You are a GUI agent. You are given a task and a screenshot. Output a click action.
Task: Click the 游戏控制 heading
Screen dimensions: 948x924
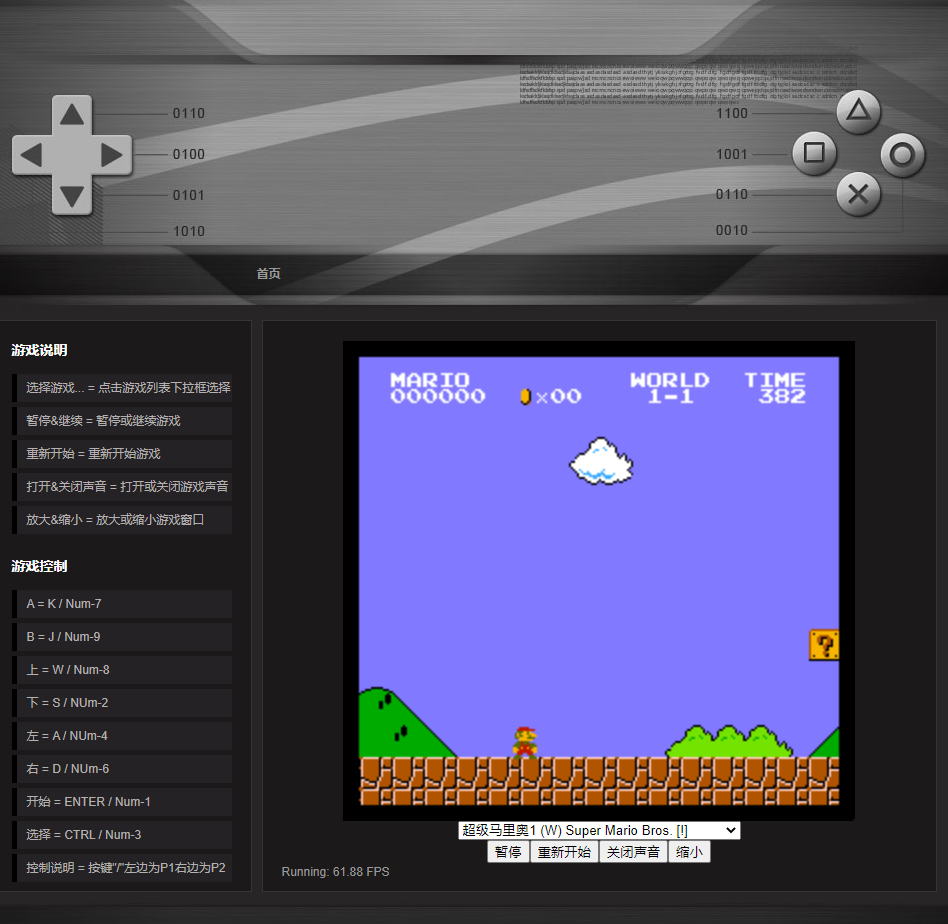(39, 566)
